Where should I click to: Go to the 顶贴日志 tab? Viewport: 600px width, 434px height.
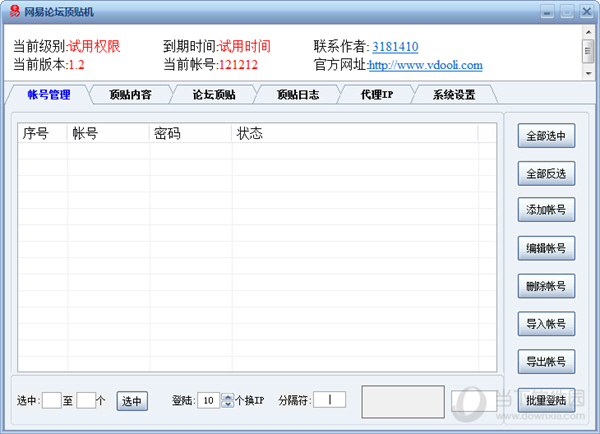[298, 95]
